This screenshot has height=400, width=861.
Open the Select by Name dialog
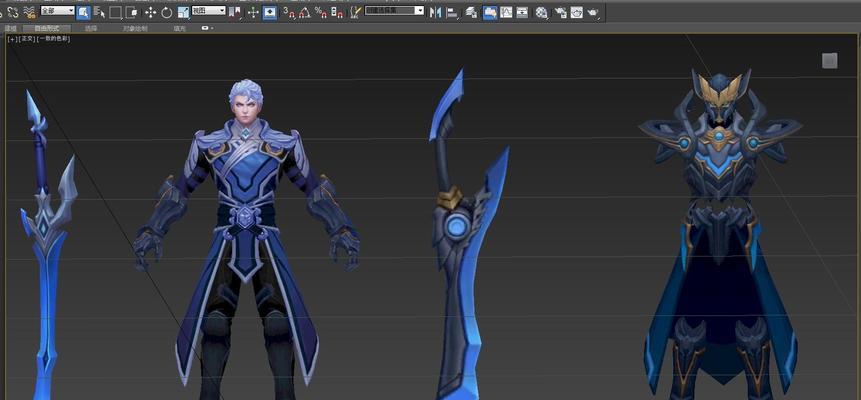99,12
